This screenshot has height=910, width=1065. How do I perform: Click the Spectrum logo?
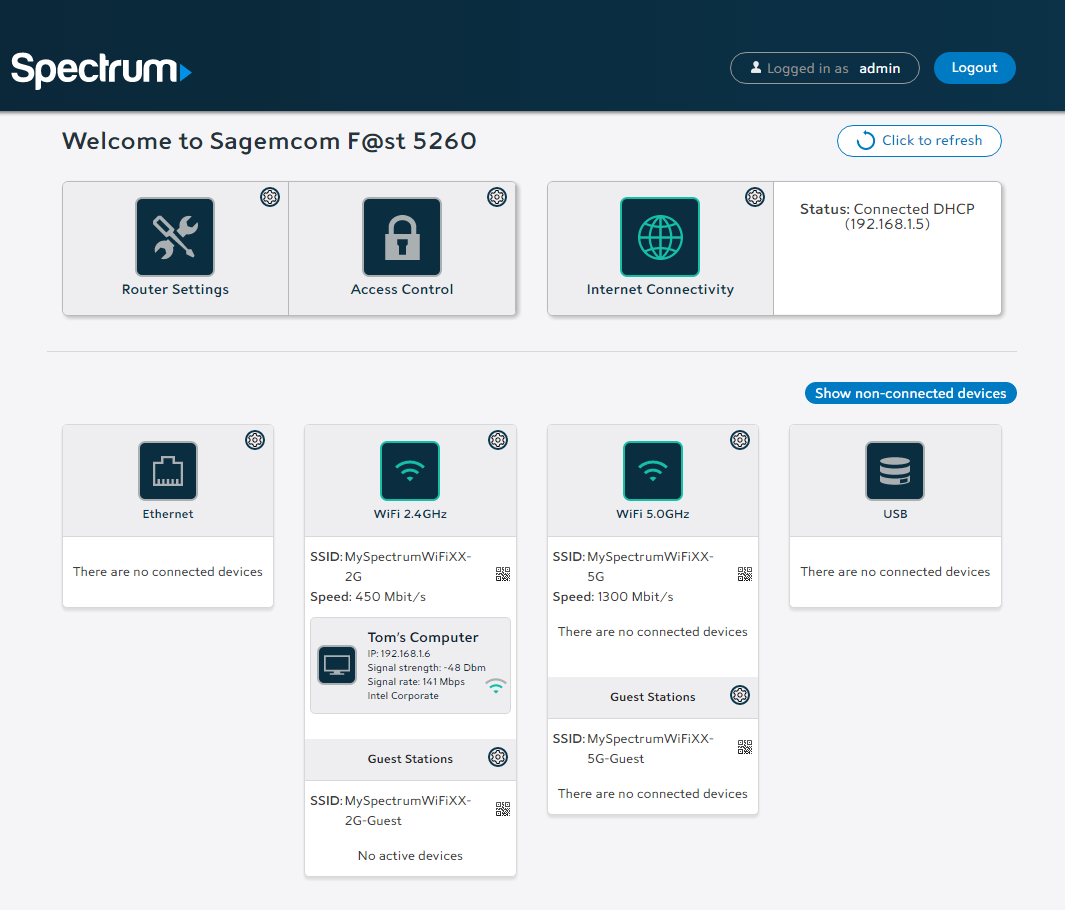(x=101, y=70)
